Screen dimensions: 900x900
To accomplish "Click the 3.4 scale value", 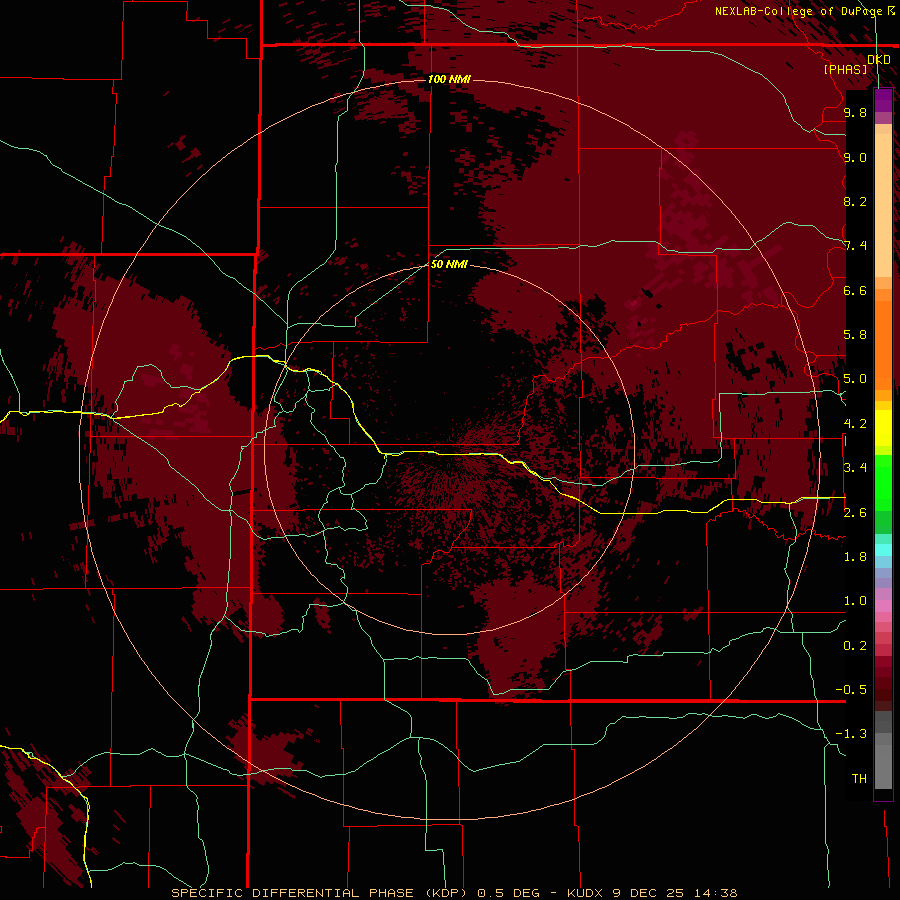I will [x=855, y=468].
